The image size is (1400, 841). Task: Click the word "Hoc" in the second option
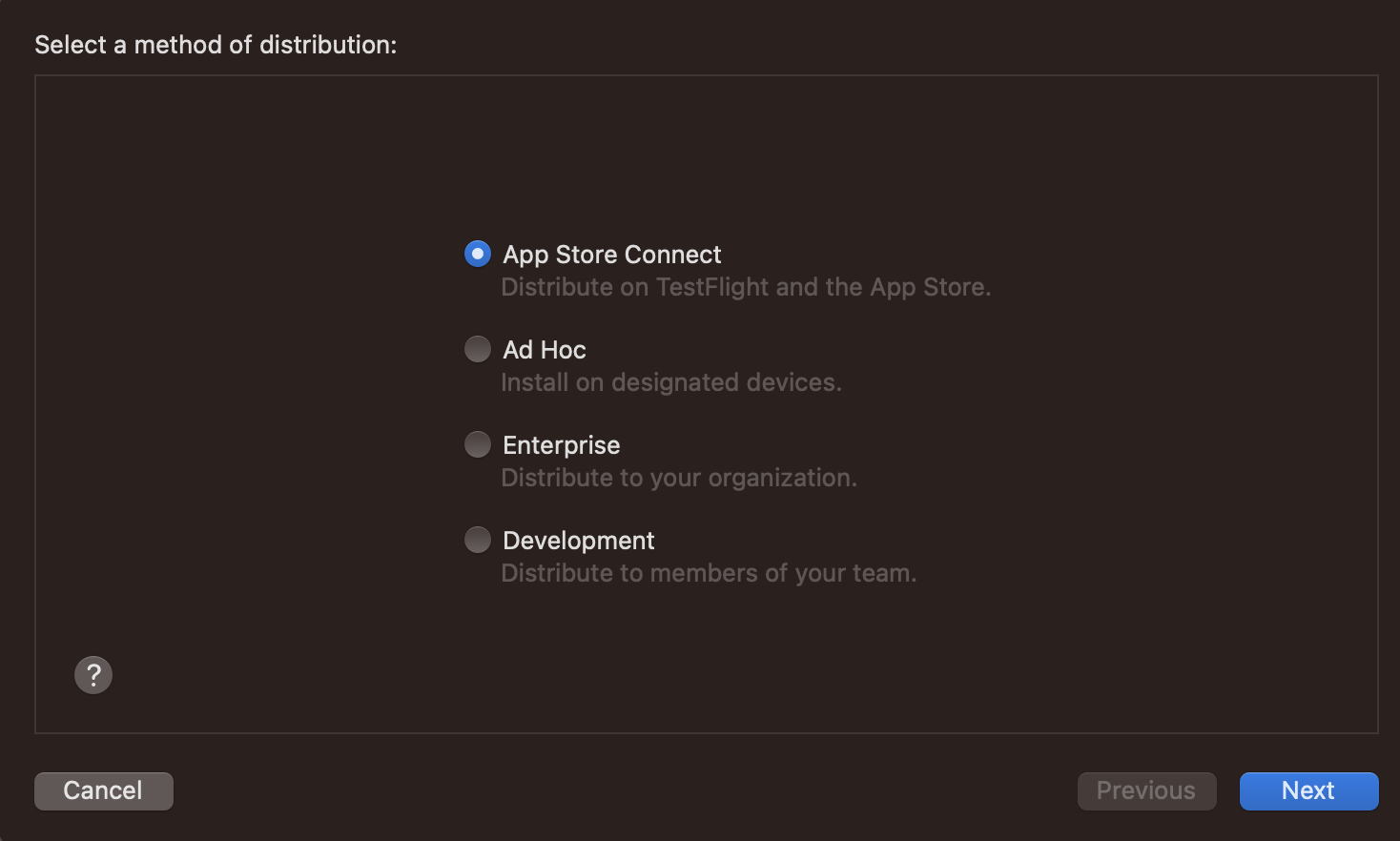(x=564, y=350)
